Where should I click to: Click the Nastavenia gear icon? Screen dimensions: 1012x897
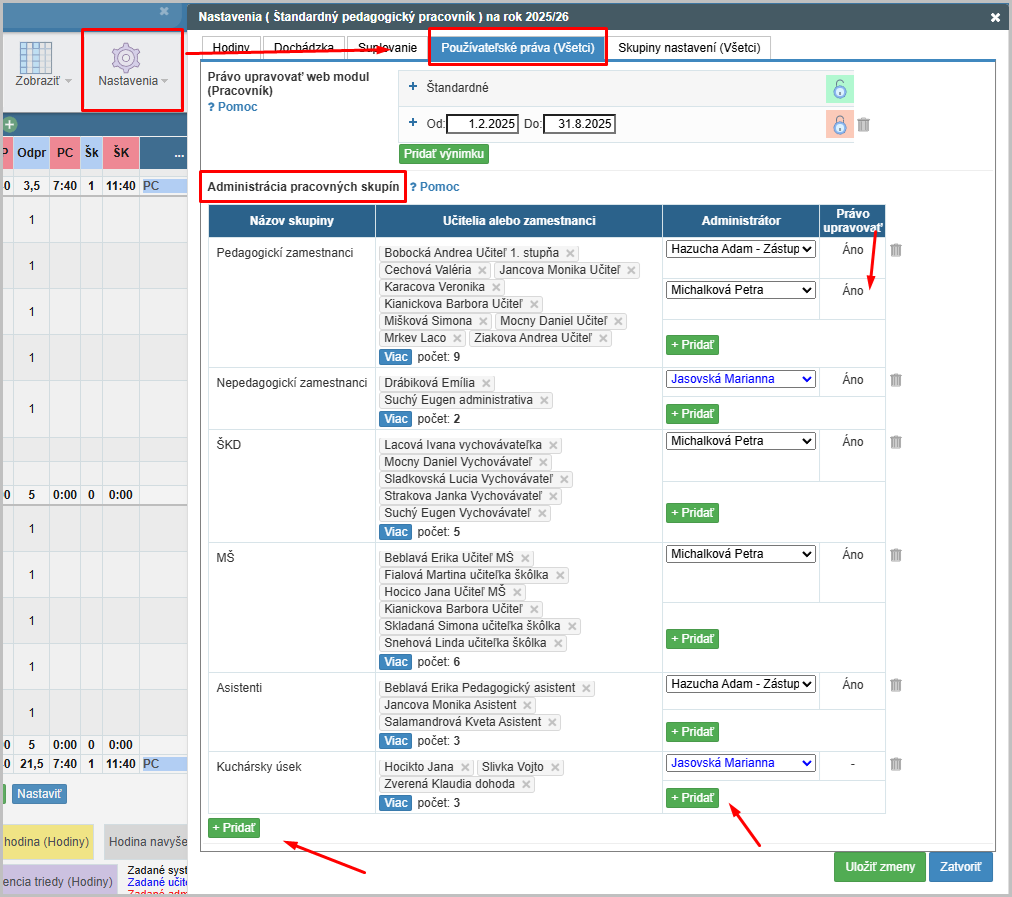[126, 56]
